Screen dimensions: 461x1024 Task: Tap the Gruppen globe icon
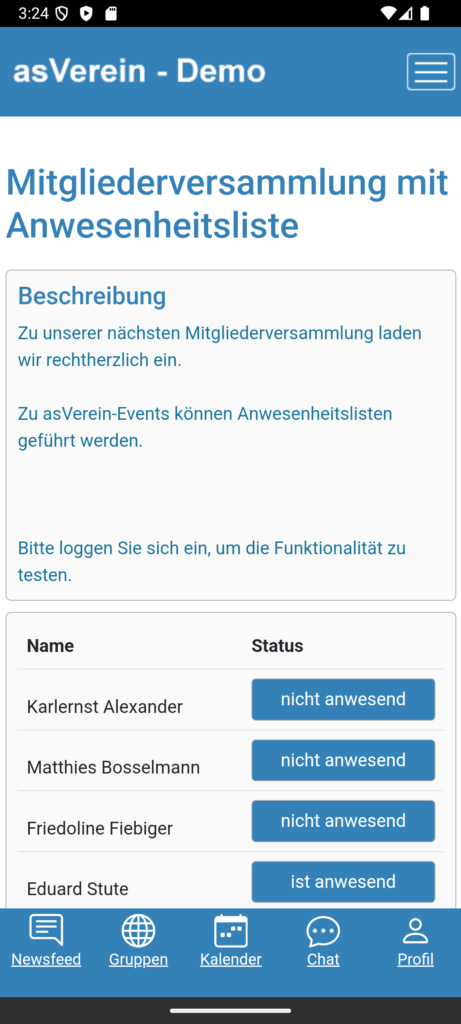138,931
